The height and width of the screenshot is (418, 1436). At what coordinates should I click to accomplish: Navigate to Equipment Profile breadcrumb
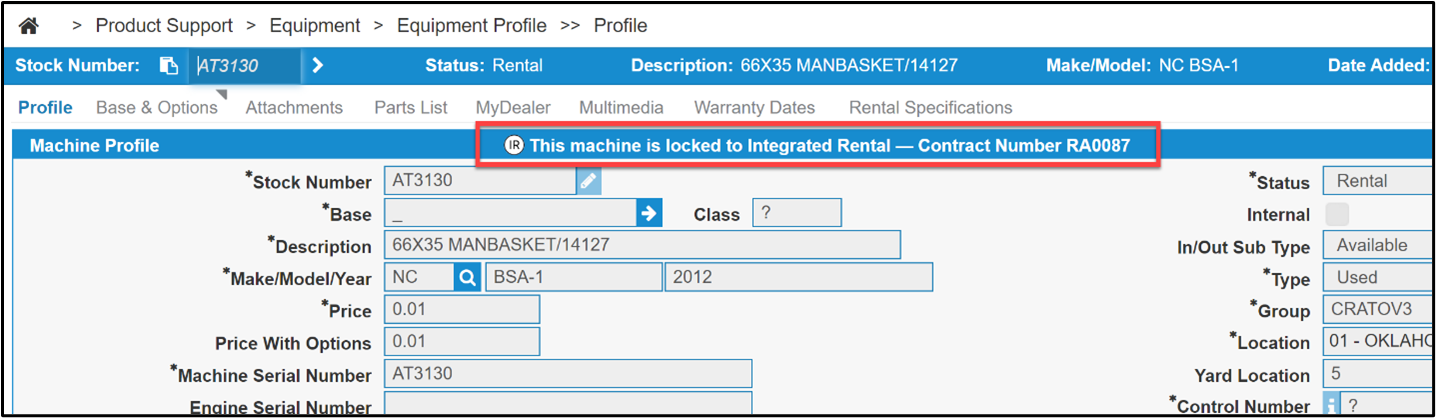tap(472, 25)
